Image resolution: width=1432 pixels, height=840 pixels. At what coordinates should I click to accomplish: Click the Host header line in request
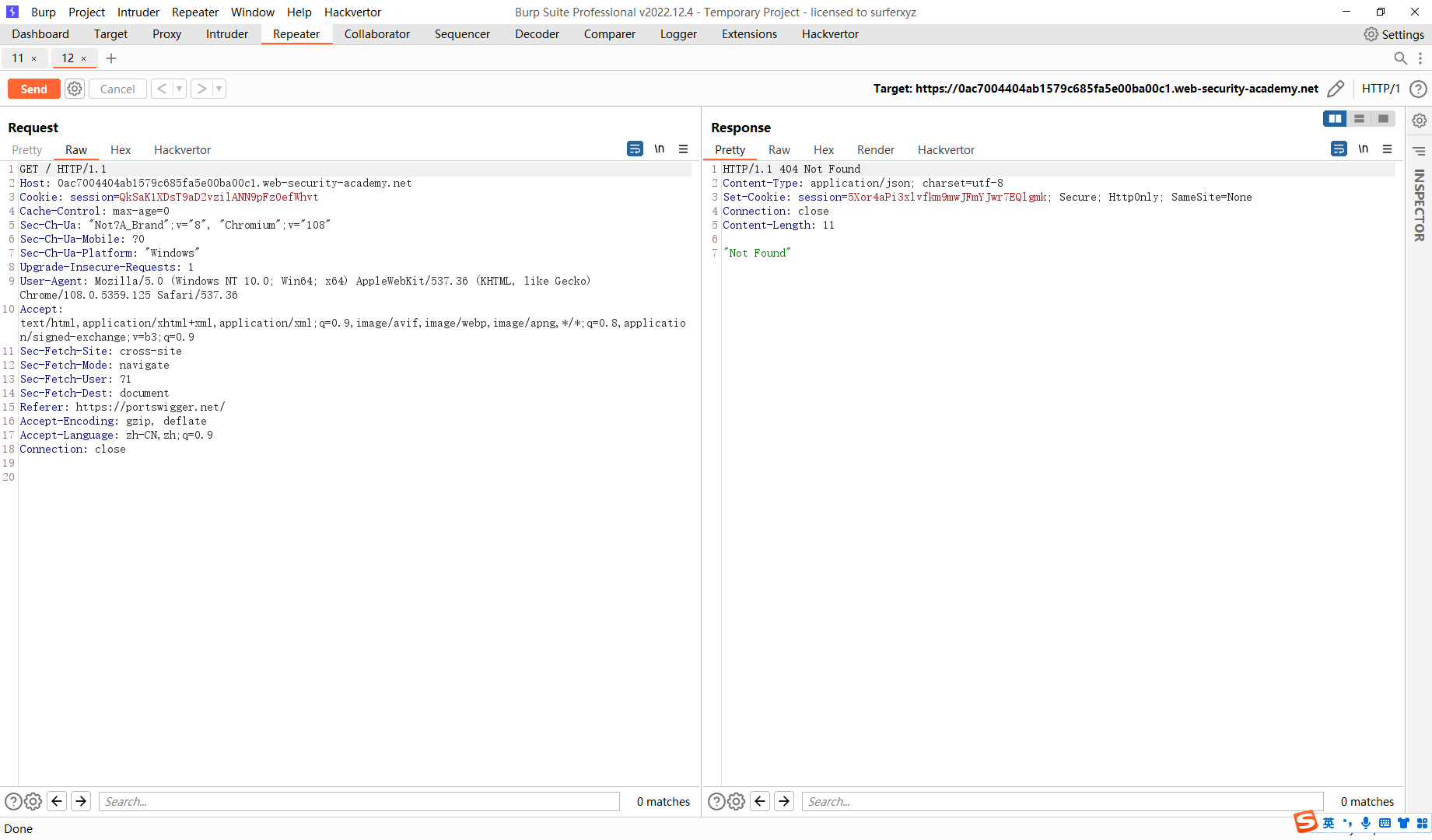(215, 183)
